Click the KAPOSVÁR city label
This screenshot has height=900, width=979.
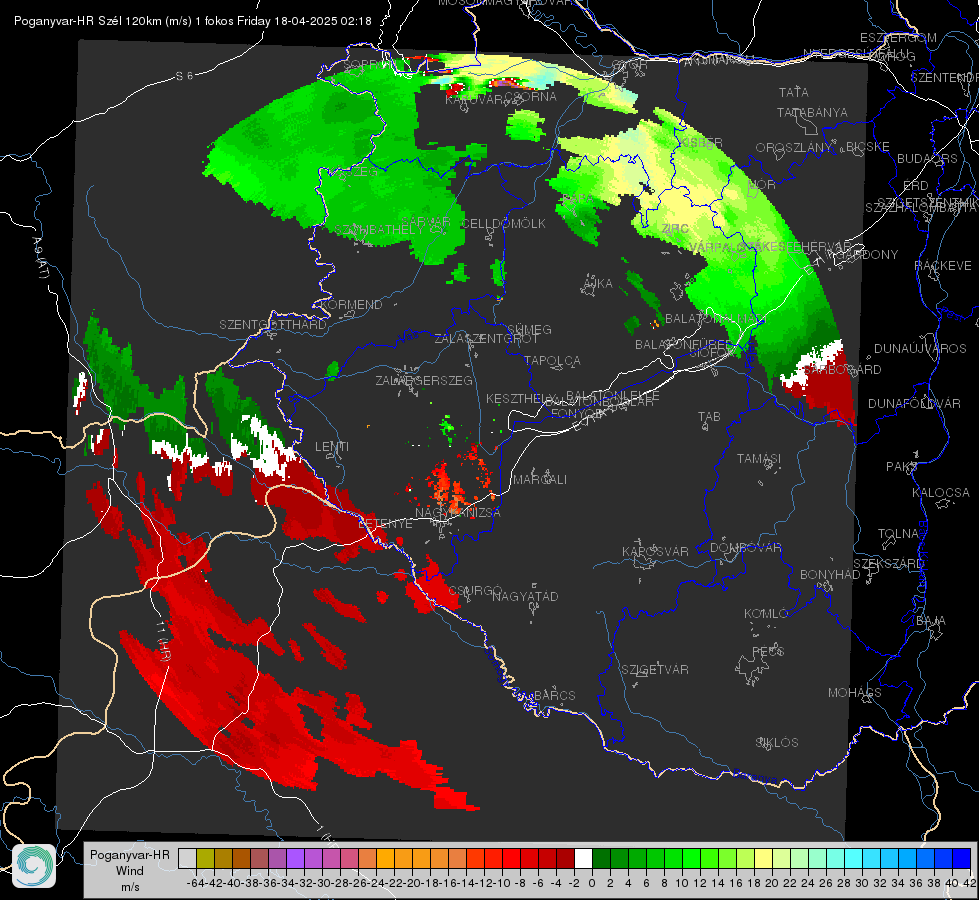click(655, 551)
